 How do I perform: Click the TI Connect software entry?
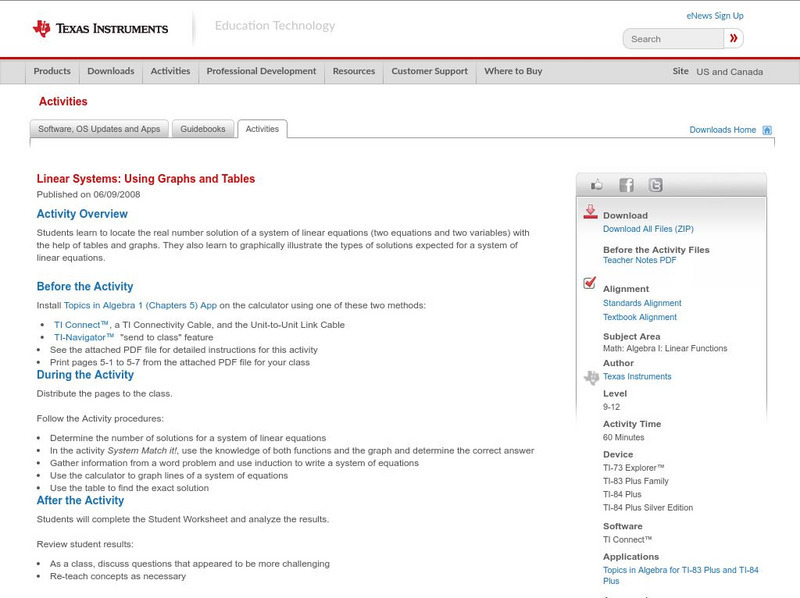click(x=628, y=540)
